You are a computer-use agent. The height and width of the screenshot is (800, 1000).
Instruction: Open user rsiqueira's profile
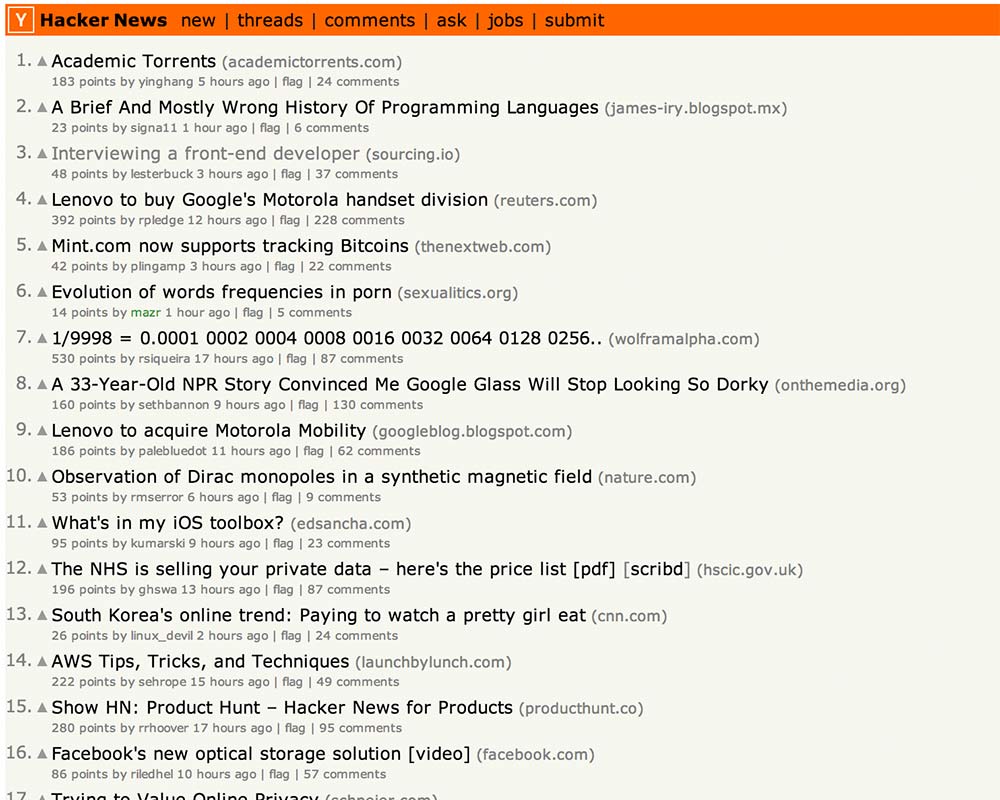coord(164,359)
